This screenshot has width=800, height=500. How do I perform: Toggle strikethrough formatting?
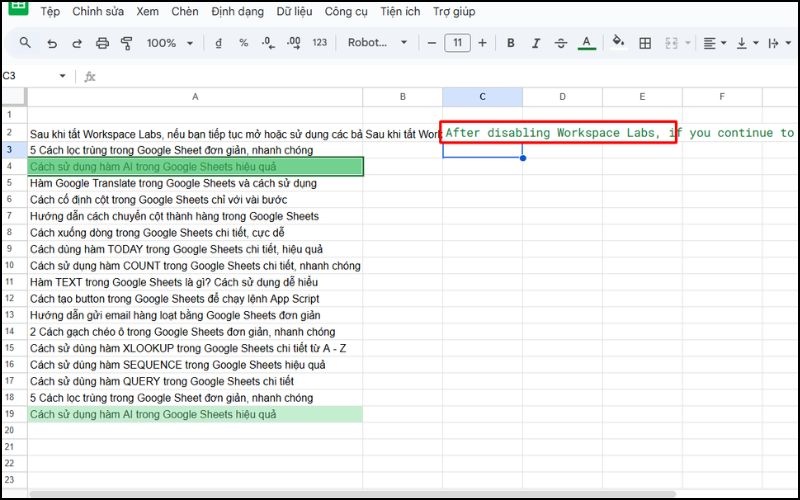(x=561, y=43)
